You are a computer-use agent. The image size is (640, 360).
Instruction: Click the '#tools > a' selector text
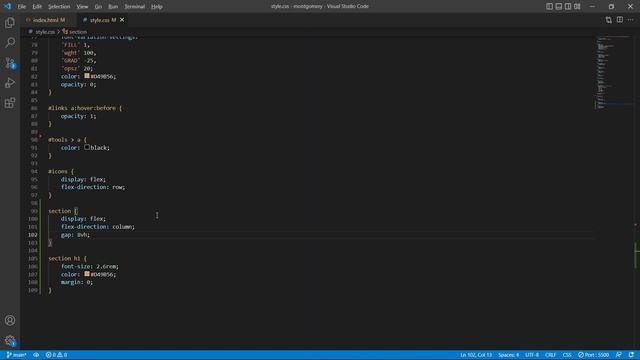tap(64, 140)
